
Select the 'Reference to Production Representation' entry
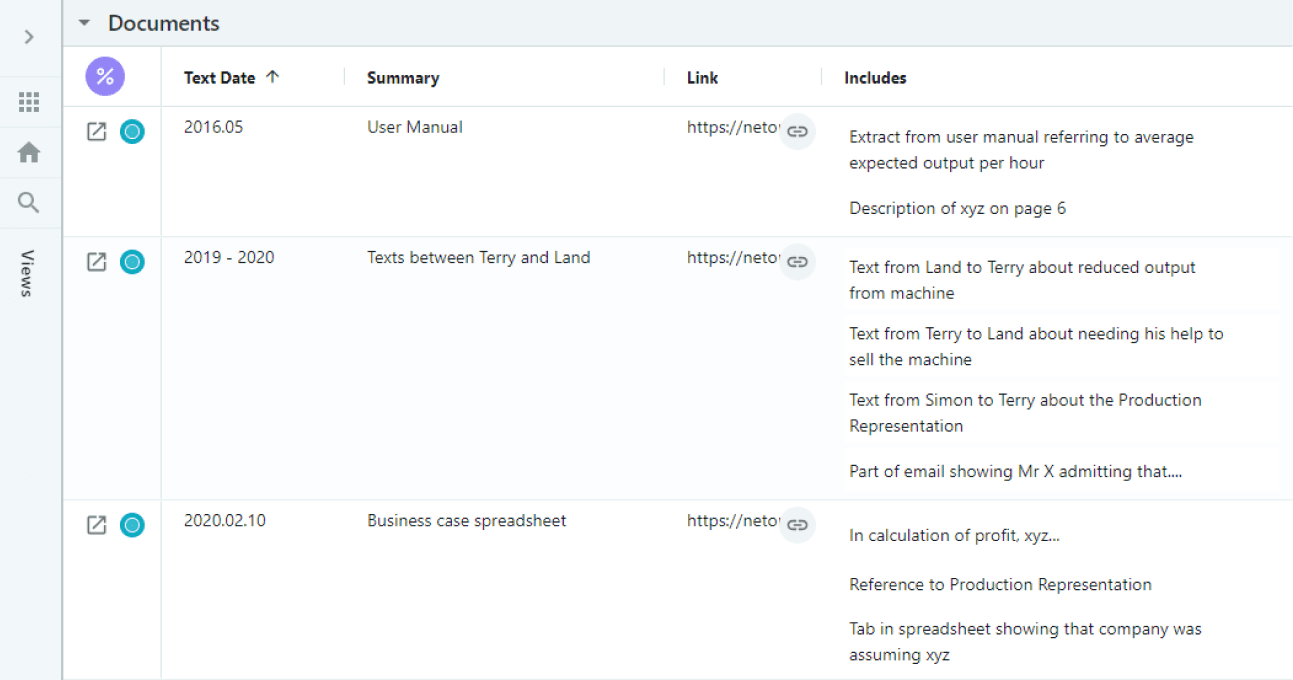click(1000, 584)
